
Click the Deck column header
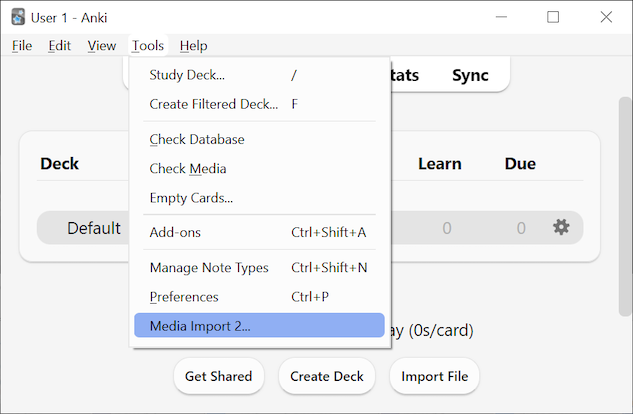(x=59, y=164)
